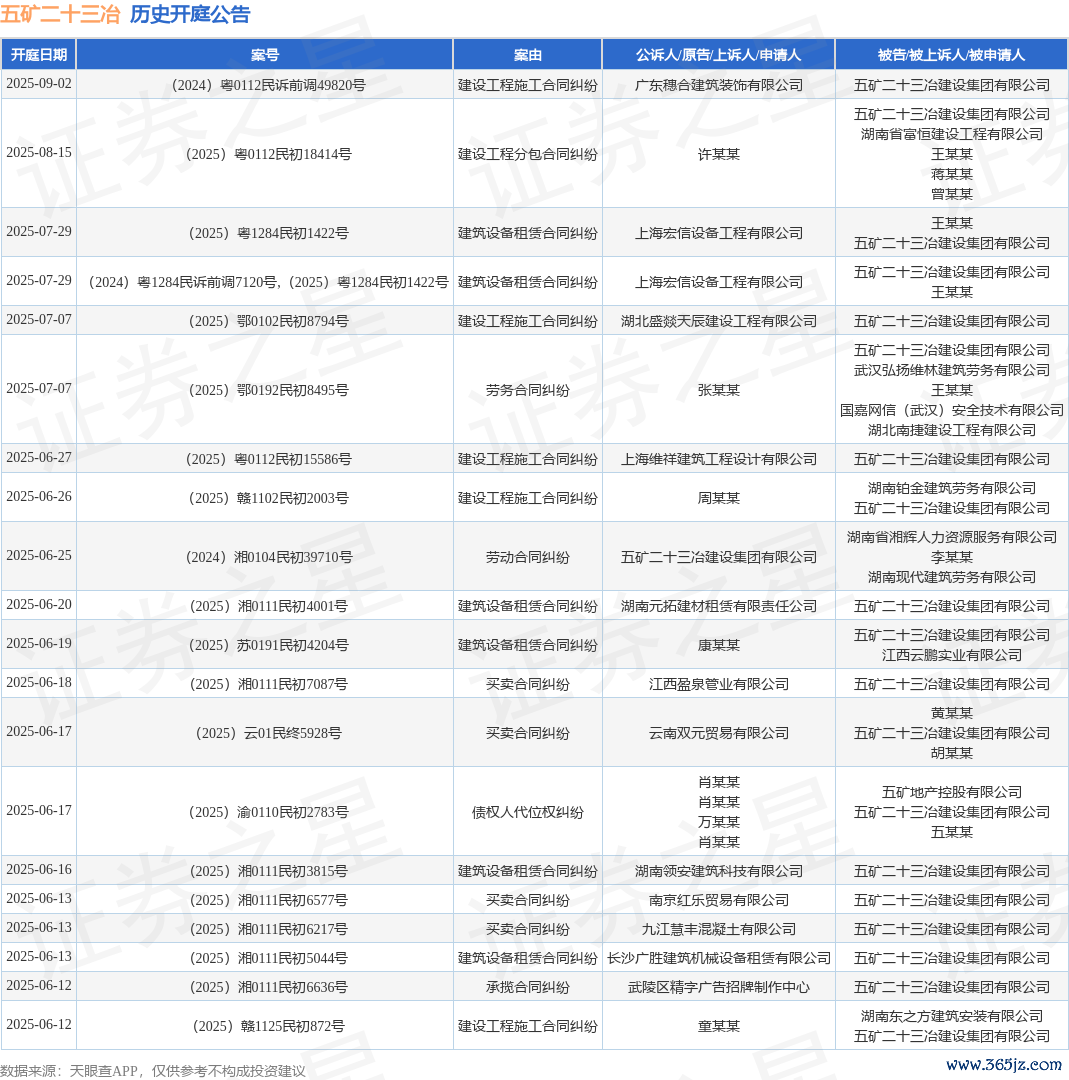The width and height of the screenshot is (1069, 1080).
Task: Click plaintiff 湖北盛燚天辰建设工程有限公司
Action: 718,321
